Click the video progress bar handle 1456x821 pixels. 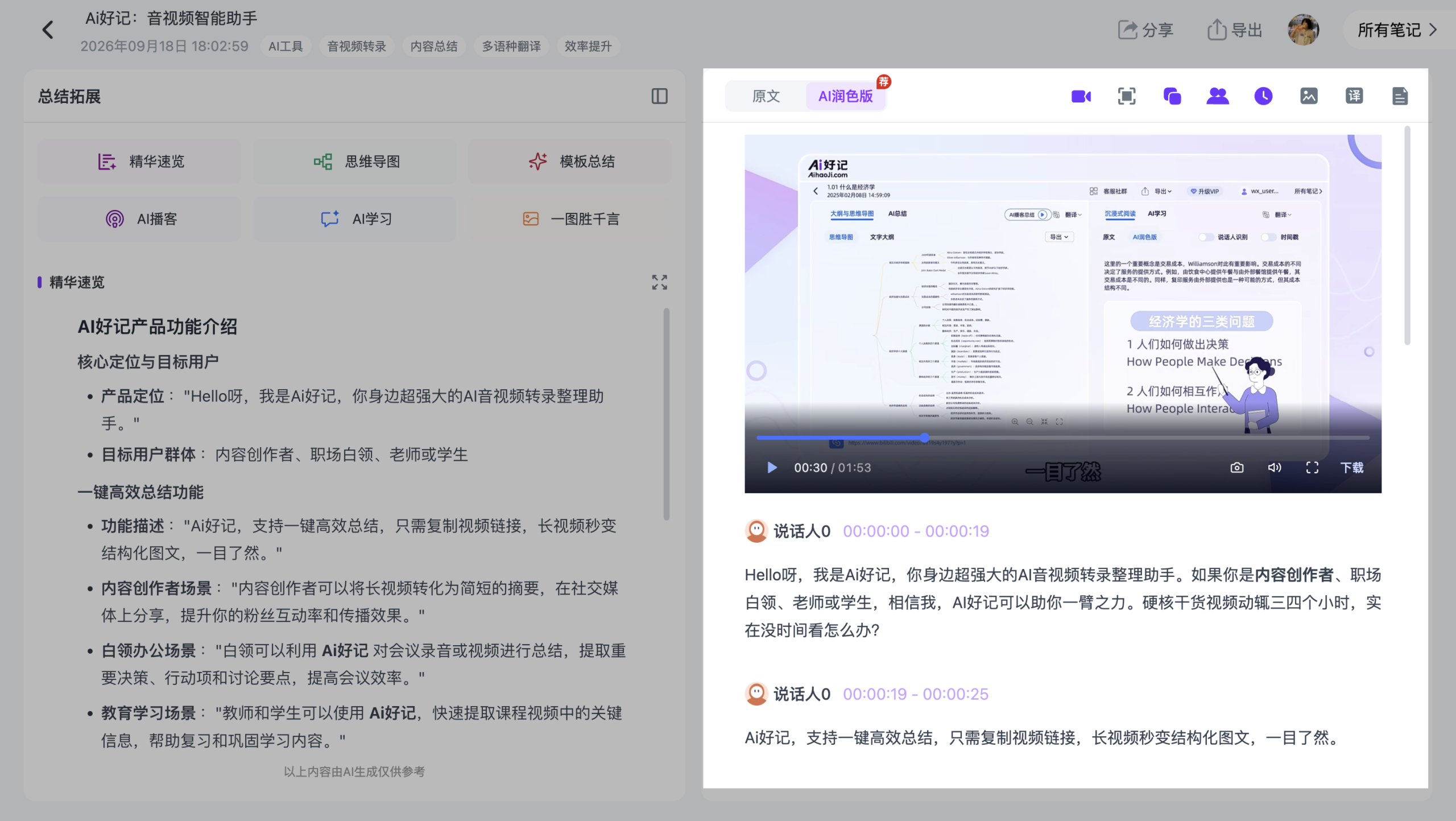click(925, 438)
